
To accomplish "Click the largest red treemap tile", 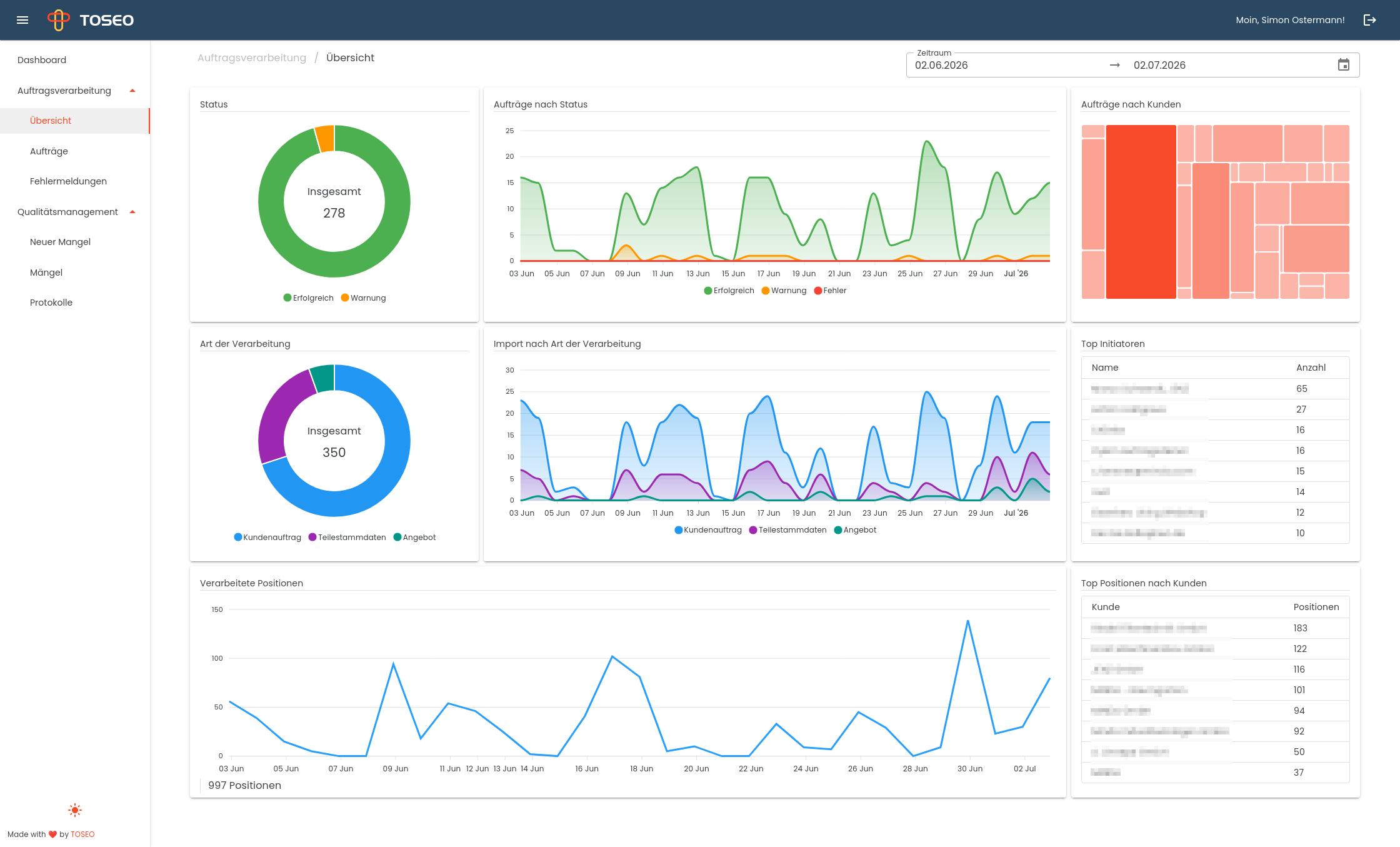I will [x=1141, y=212].
